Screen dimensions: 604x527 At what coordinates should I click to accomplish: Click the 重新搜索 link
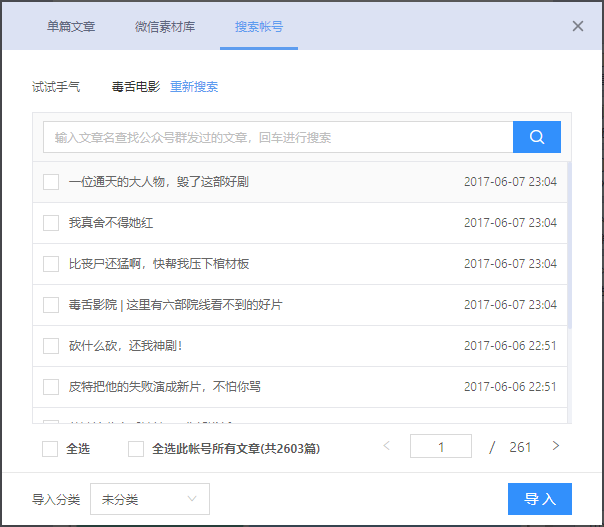point(194,86)
